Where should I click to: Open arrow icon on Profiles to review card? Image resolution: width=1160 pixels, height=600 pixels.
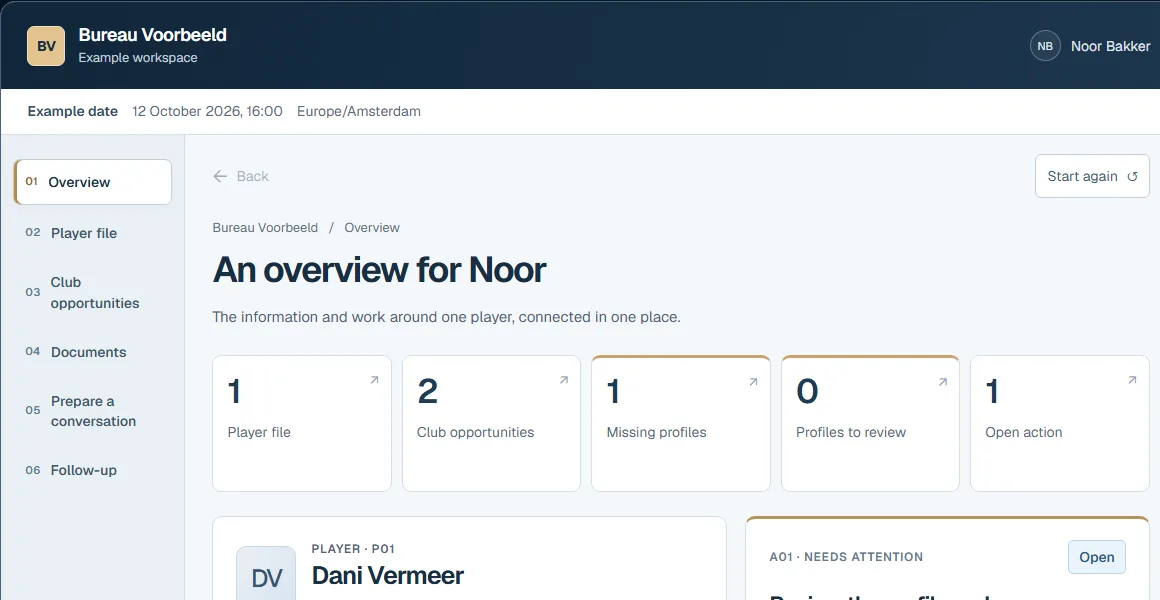coord(942,382)
